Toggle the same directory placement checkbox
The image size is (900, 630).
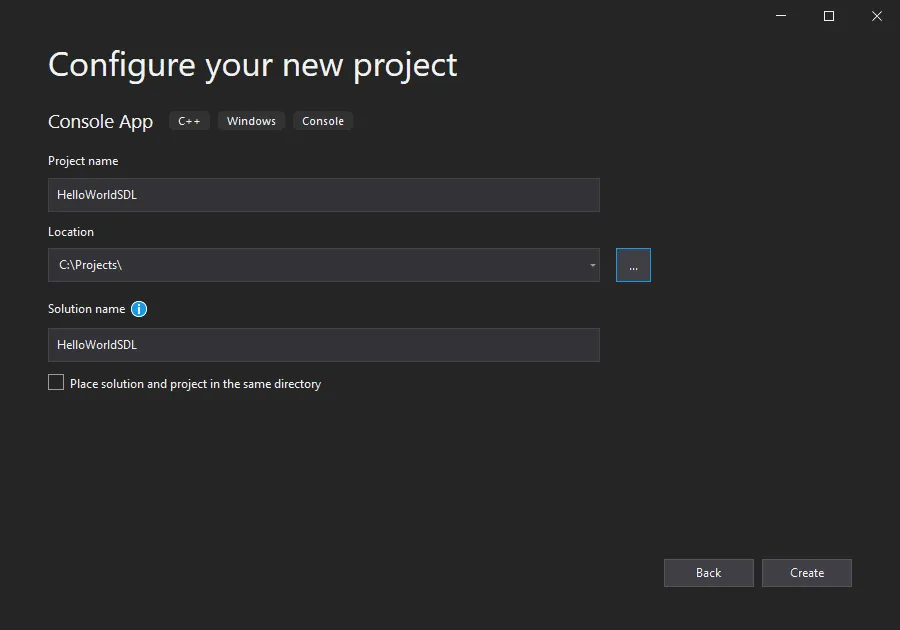[x=56, y=382]
